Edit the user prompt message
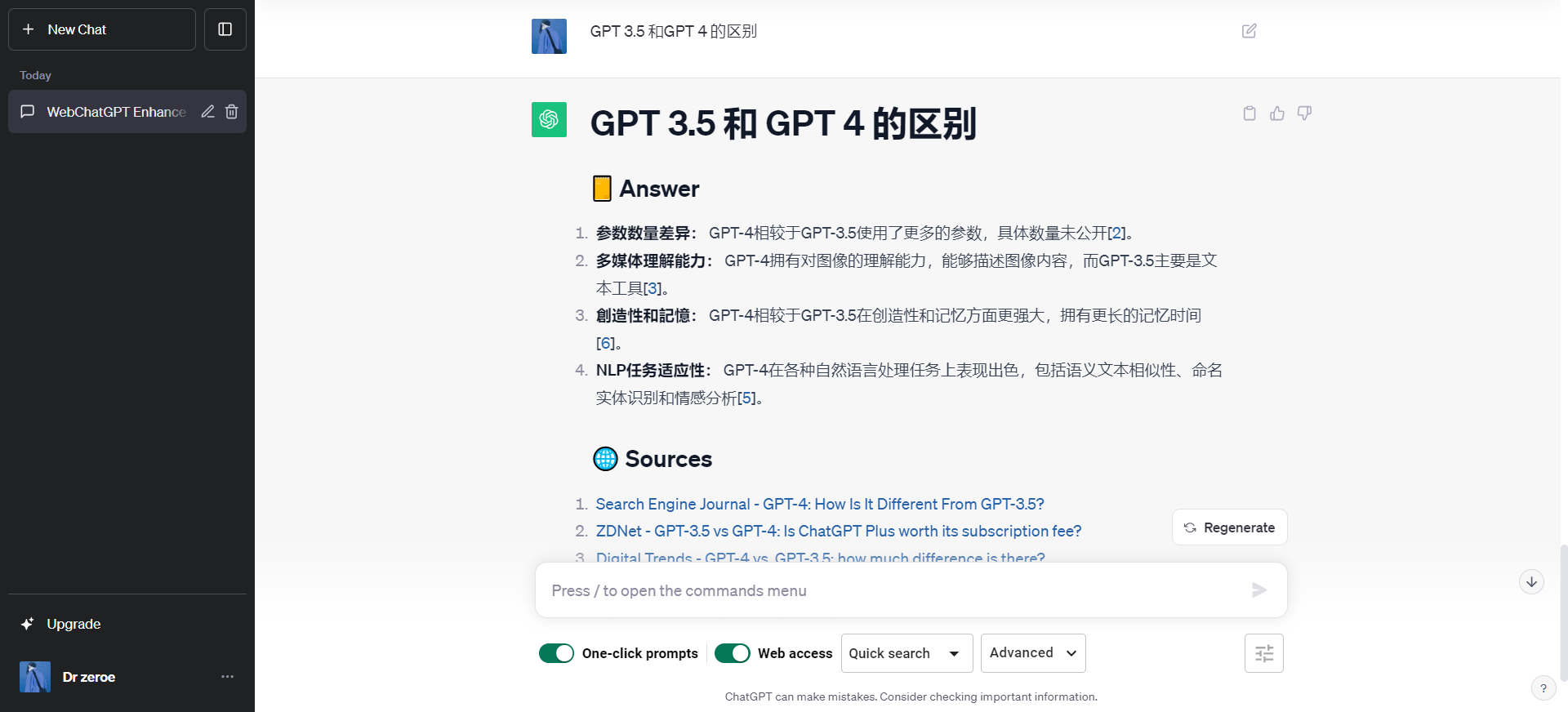1568x712 pixels. (x=1249, y=31)
